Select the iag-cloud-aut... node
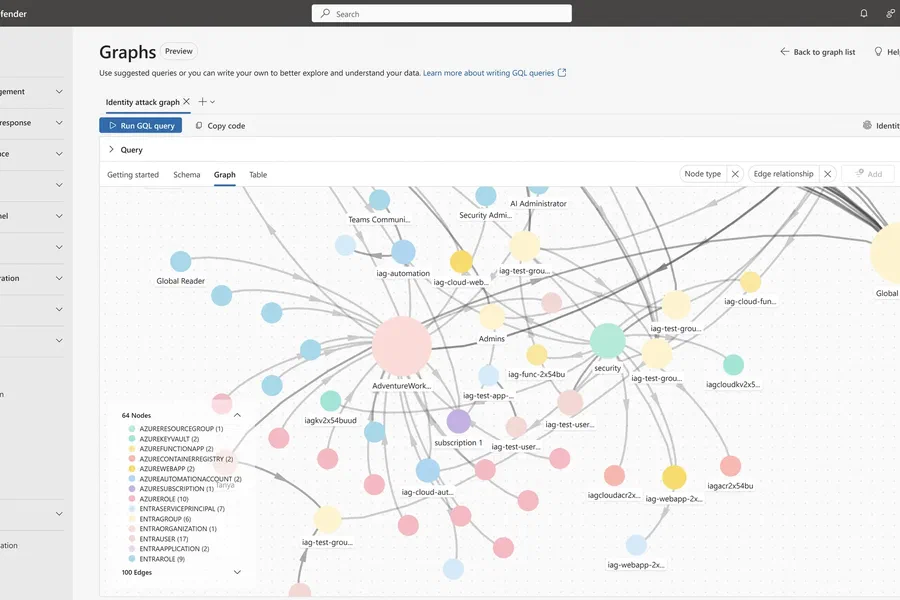900x600 pixels. click(428, 470)
